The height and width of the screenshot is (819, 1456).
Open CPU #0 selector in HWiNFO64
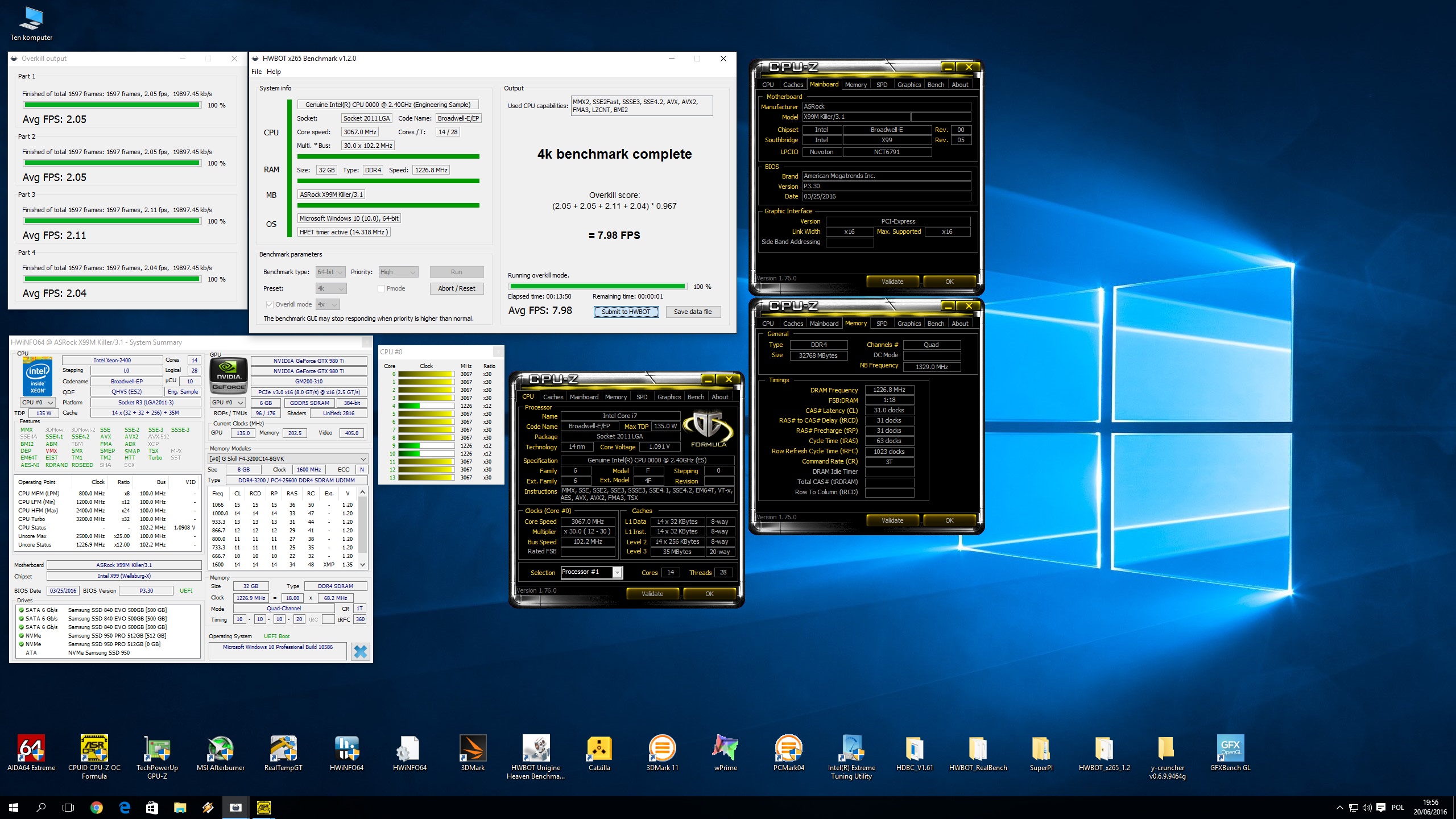37,402
